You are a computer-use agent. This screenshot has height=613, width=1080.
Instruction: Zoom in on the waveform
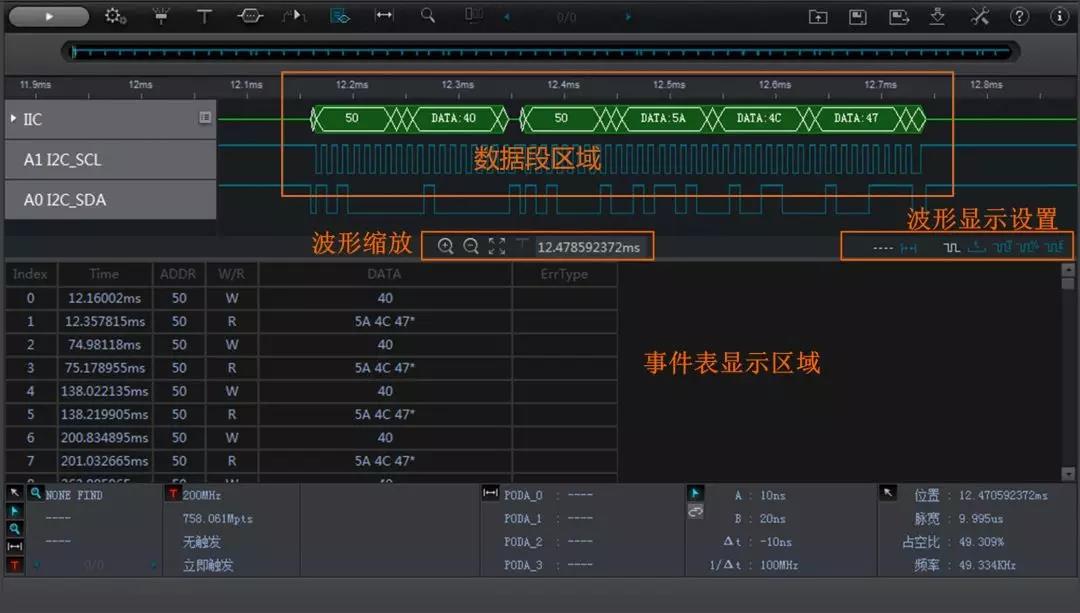click(446, 246)
